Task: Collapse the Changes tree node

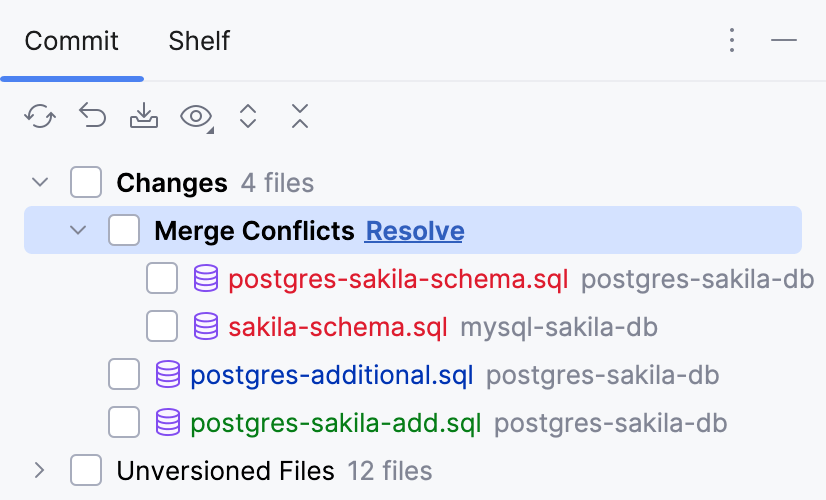Action: 40,183
